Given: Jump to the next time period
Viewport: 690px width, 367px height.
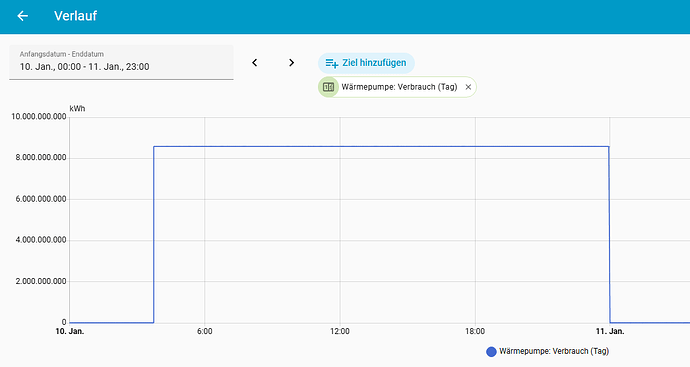Looking at the screenshot, I should pos(291,62).
